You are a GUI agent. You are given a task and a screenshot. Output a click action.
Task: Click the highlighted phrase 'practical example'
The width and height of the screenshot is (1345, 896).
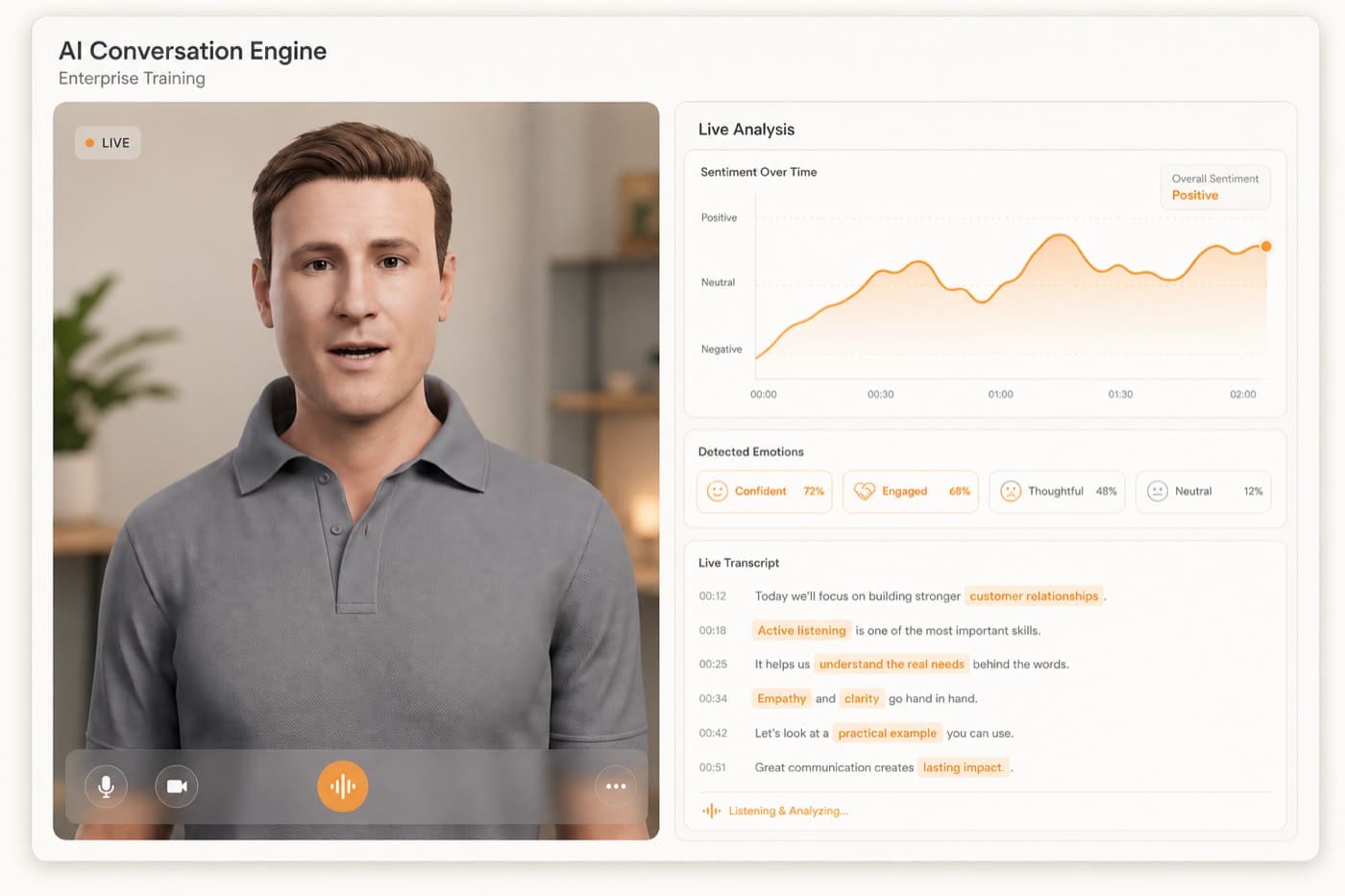tap(887, 734)
